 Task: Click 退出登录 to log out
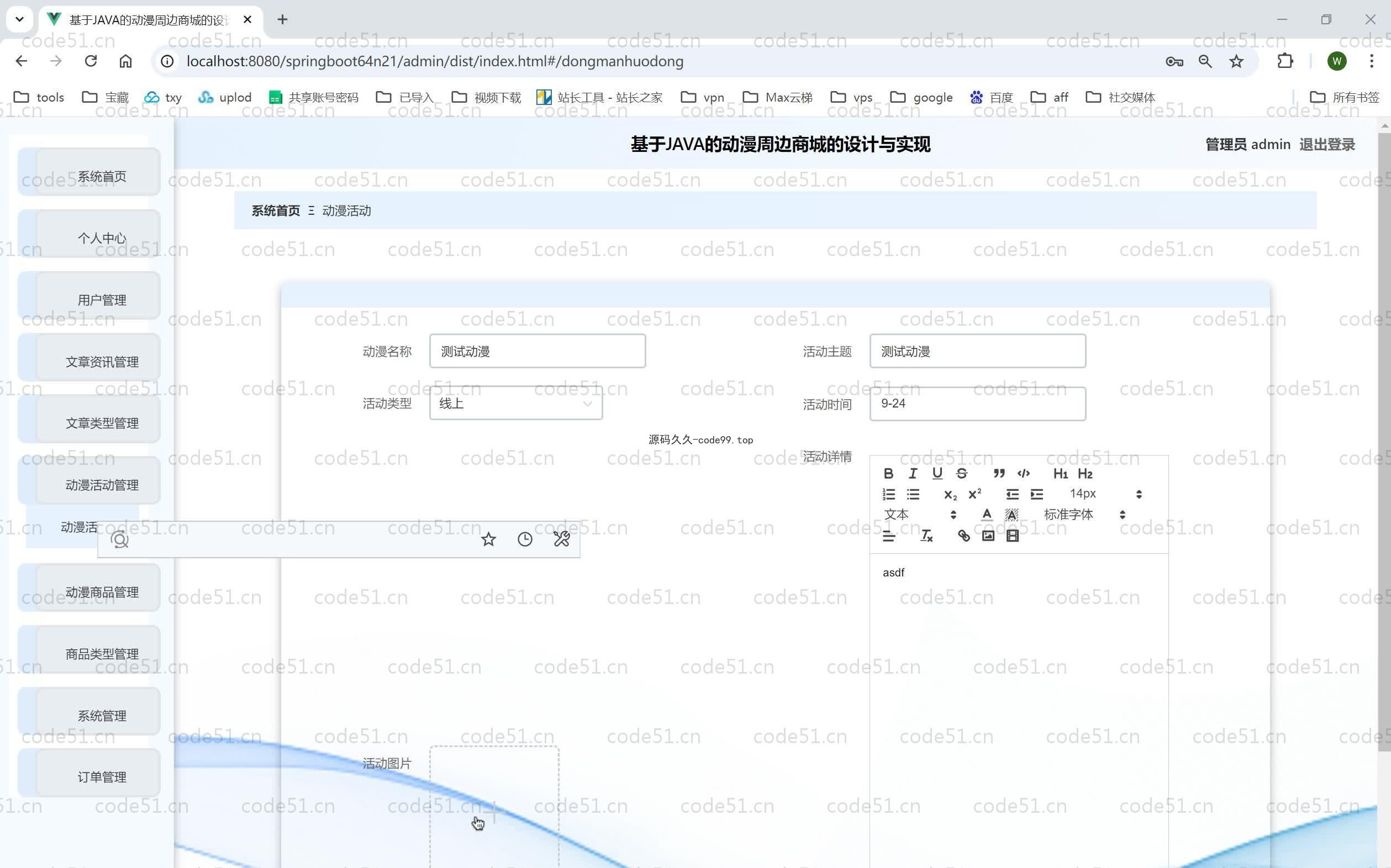1327,145
